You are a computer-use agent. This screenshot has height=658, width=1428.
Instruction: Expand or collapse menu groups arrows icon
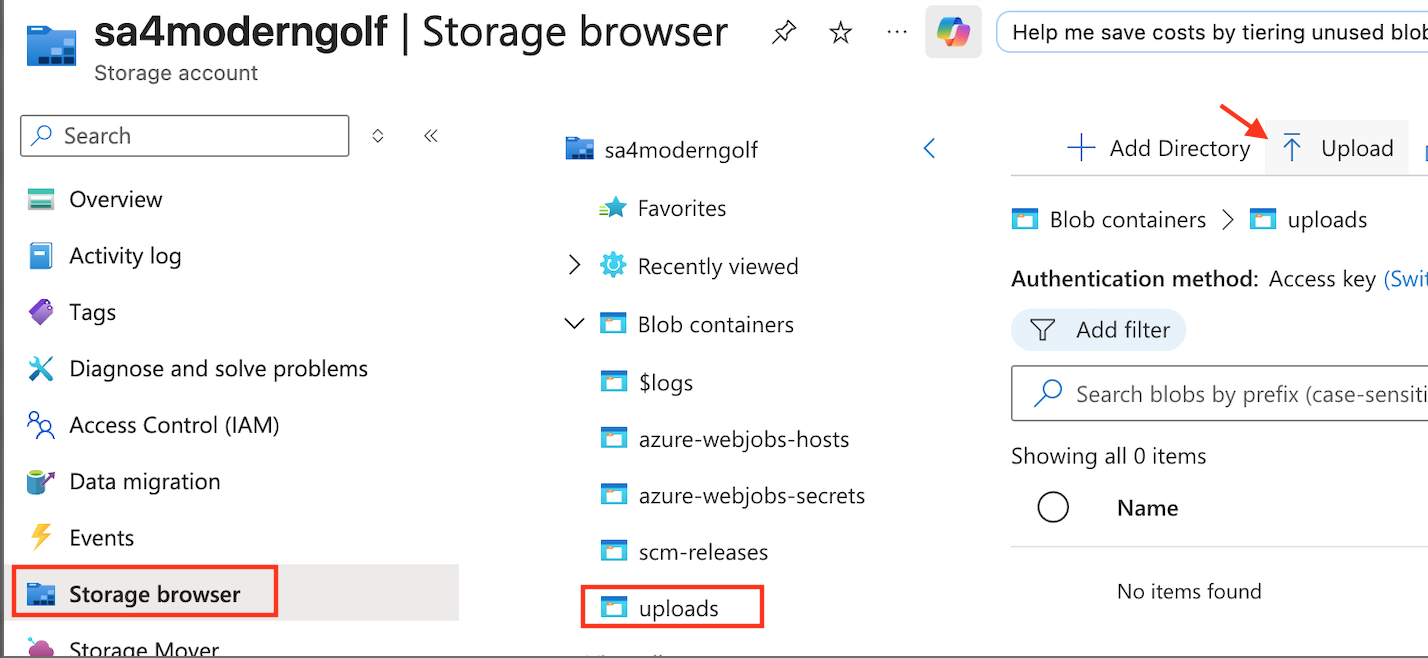(x=378, y=136)
